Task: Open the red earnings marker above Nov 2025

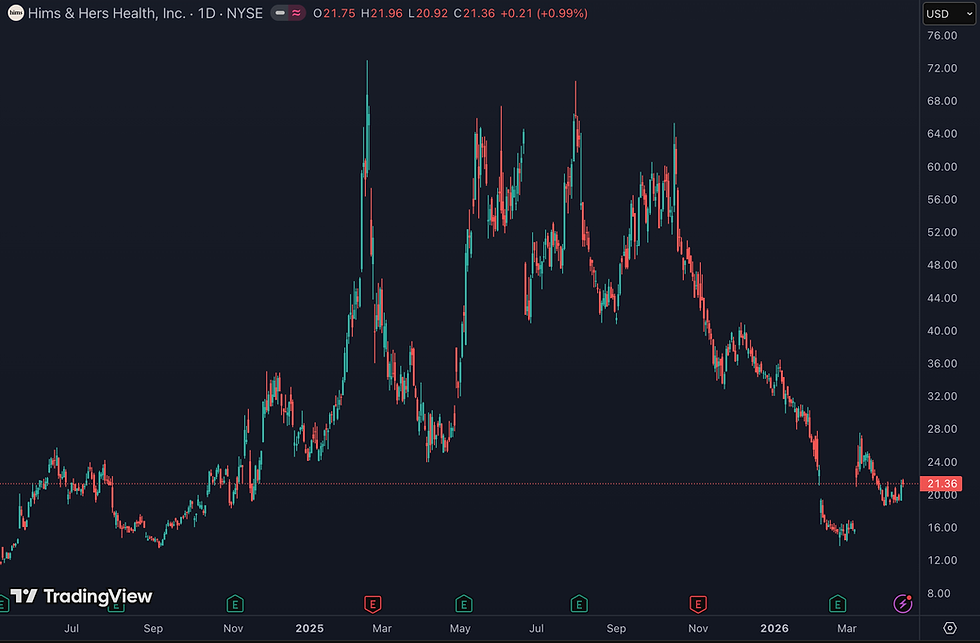Action: tap(698, 604)
